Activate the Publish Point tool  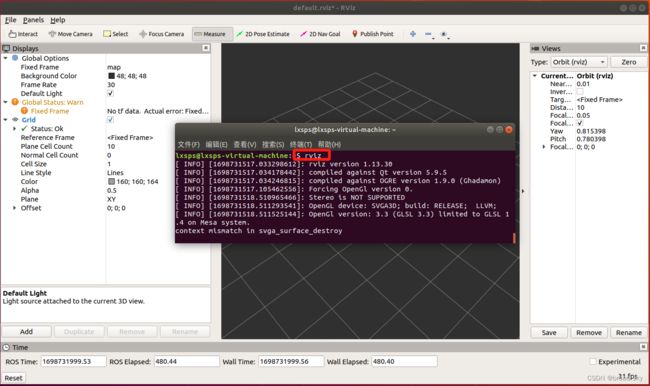click(x=372, y=34)
